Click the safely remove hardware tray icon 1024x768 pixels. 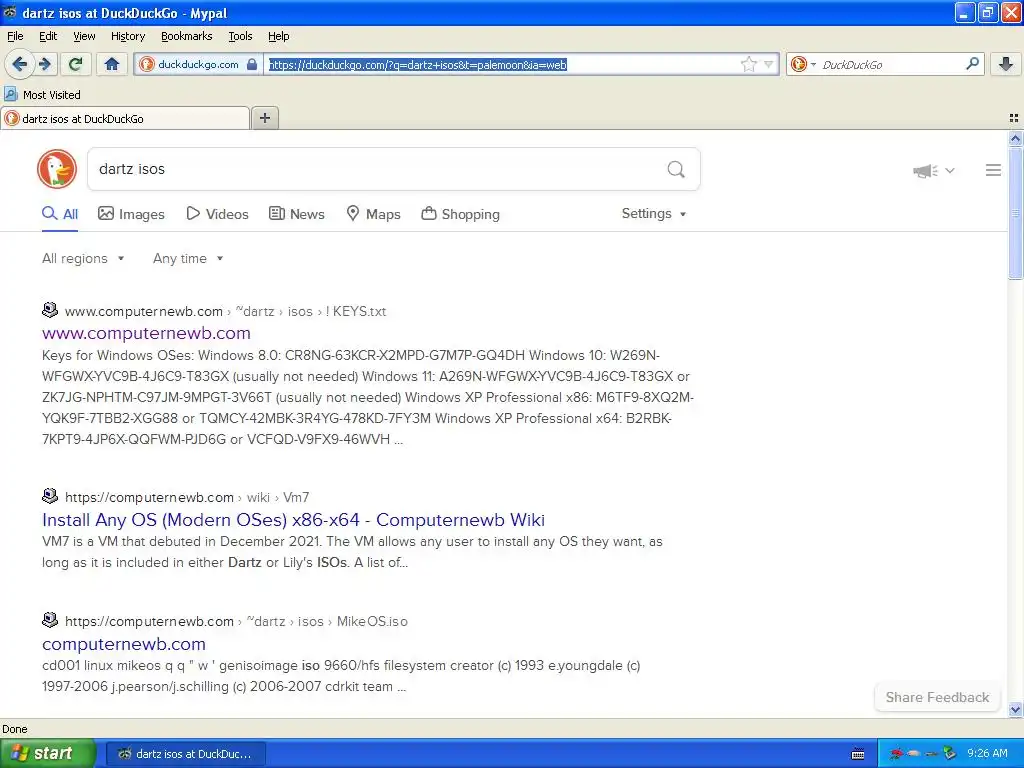949,754
